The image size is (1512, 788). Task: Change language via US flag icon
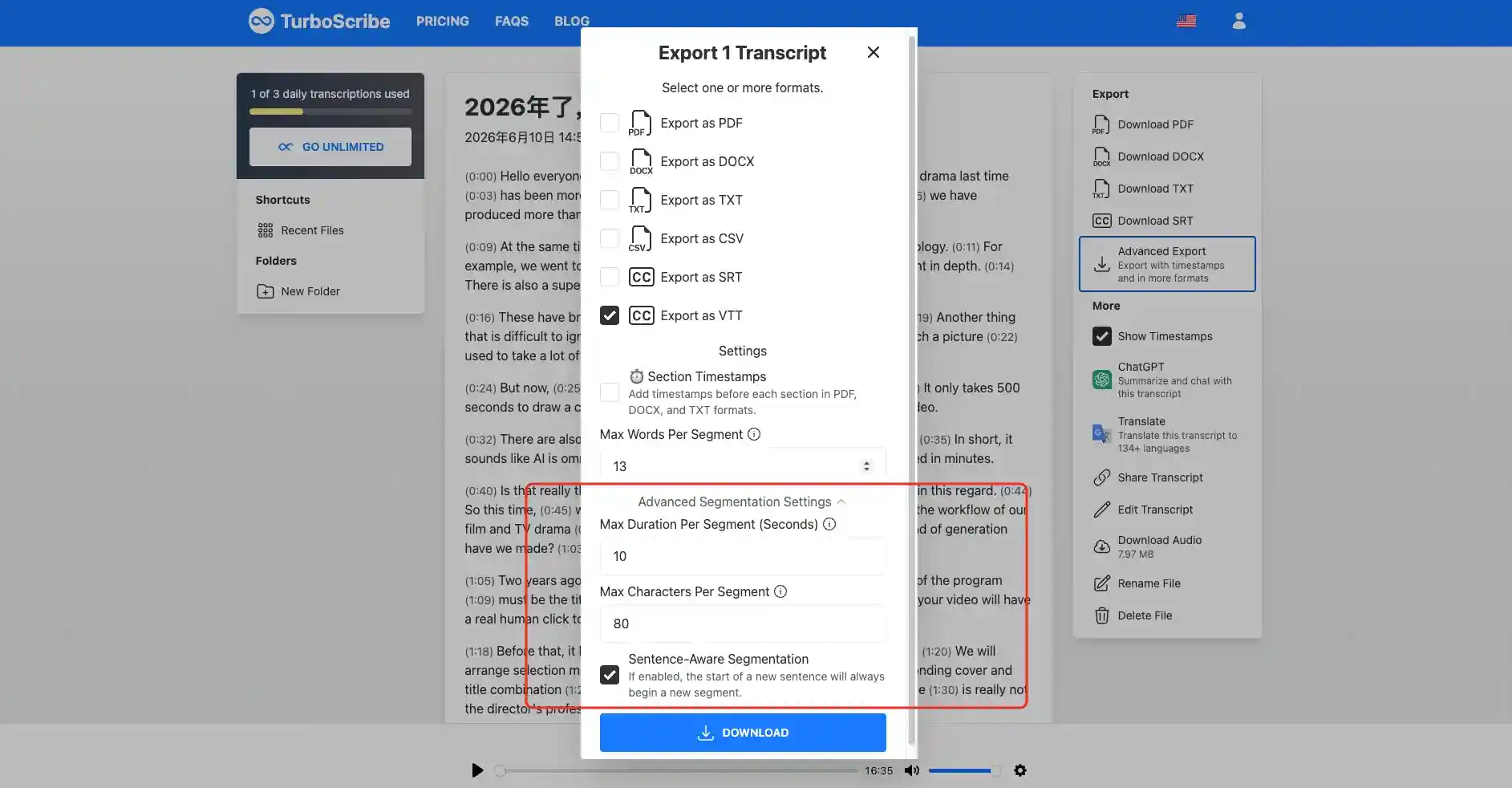[x=1186, y=21]
